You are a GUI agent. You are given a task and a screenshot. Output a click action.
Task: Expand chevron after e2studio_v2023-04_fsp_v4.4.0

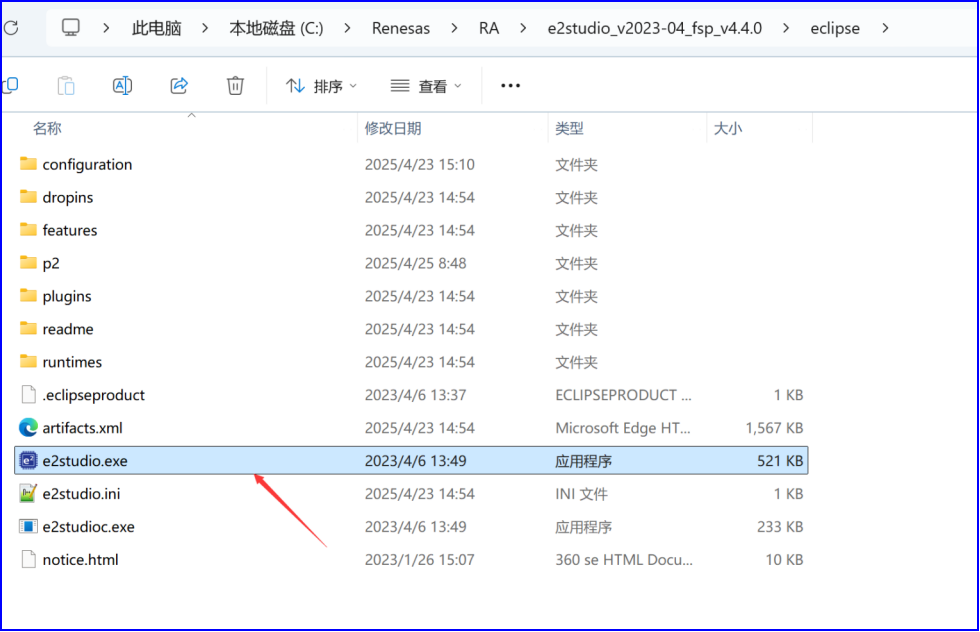pos(786,28)
